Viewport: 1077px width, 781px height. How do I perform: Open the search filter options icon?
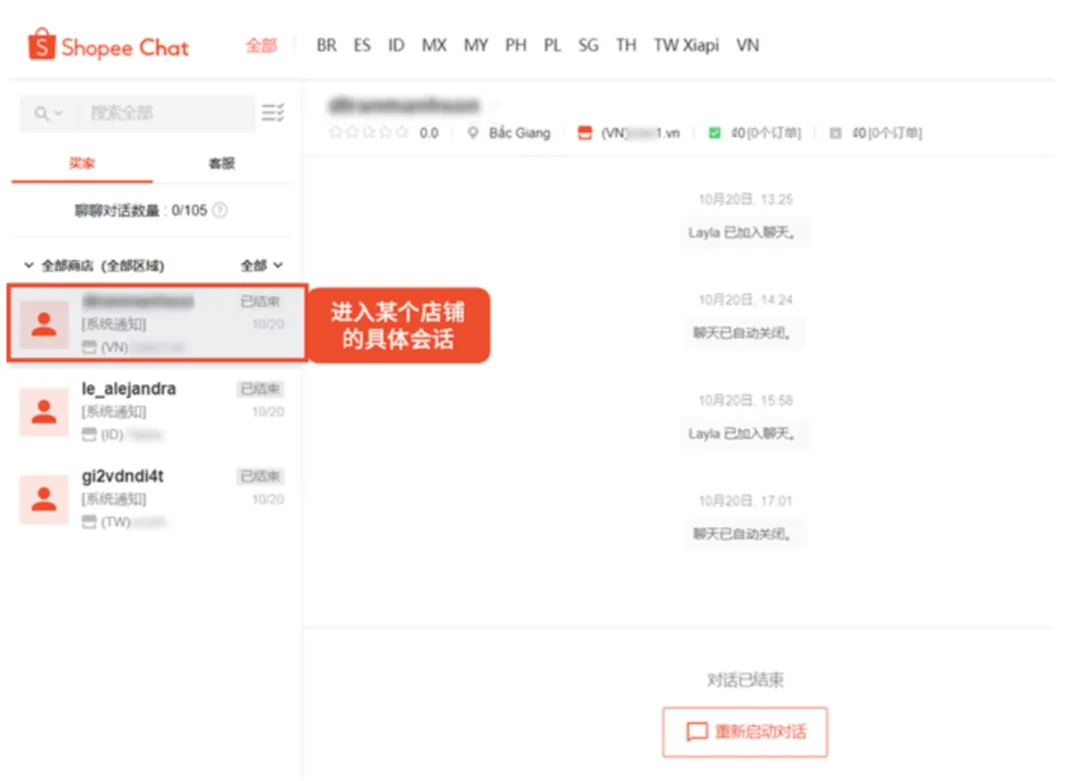coord(271,112)
